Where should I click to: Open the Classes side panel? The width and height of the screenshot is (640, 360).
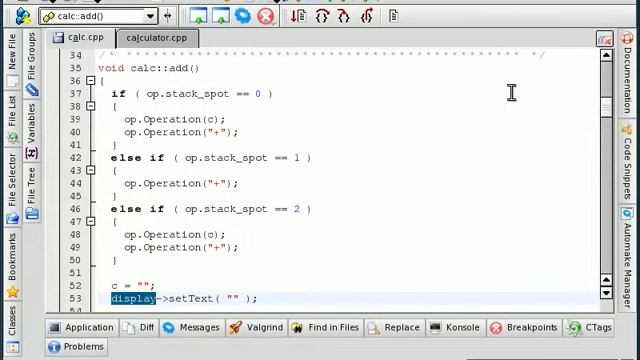point(12,329)
